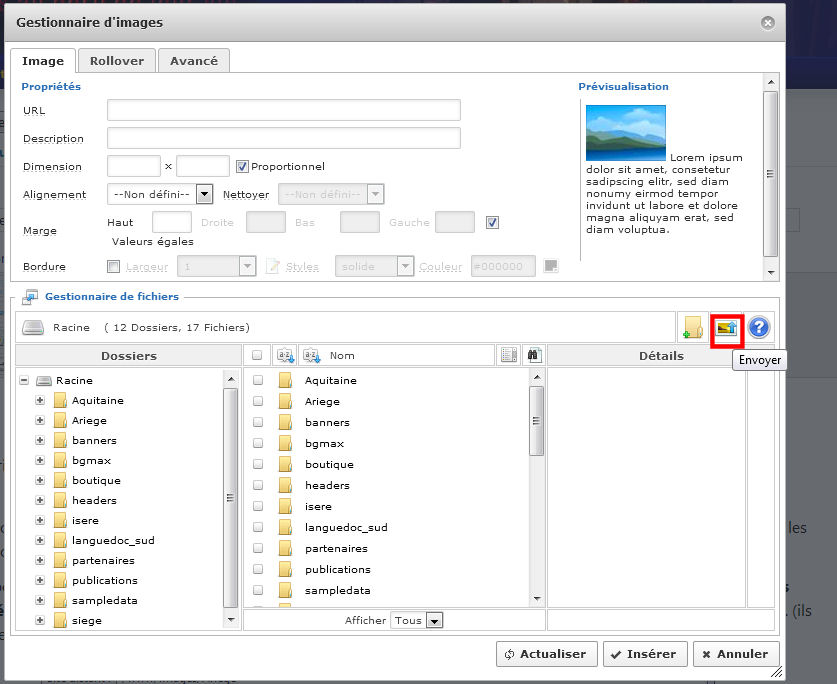This screenshot has height=684, width=837.
Task: Check the publications row checkbox
Action: coord(258,569)
